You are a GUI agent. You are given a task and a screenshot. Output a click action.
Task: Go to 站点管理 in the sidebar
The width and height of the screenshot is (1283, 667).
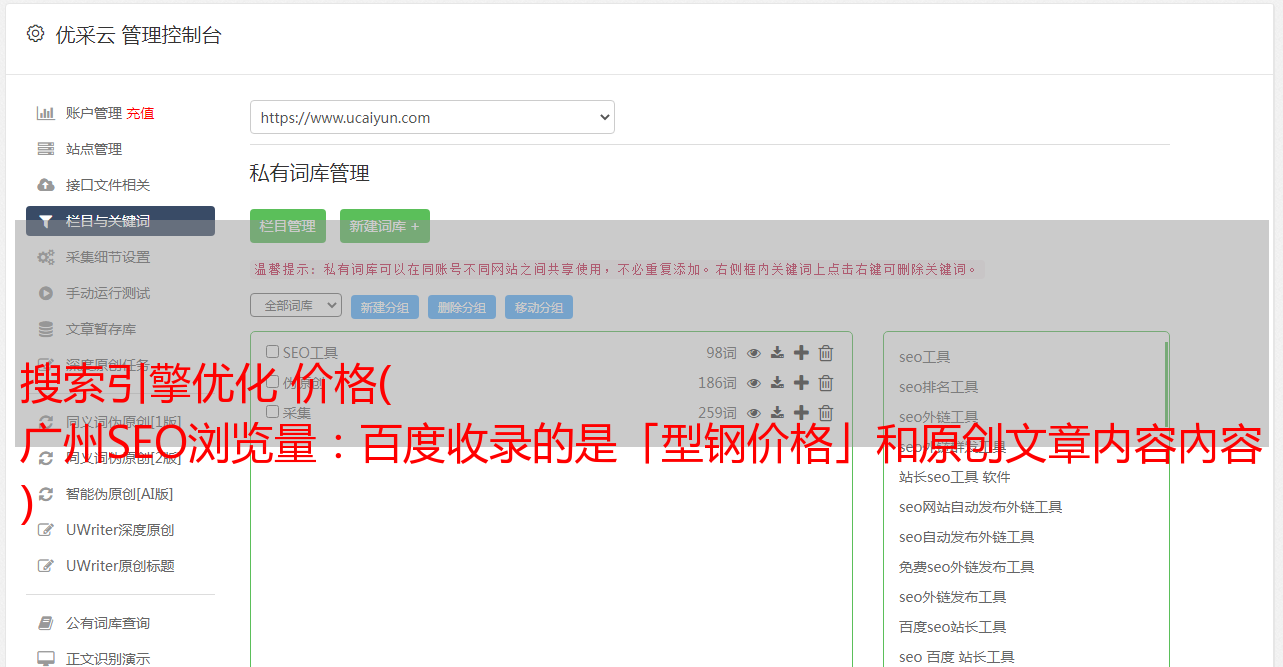[94, 149]
